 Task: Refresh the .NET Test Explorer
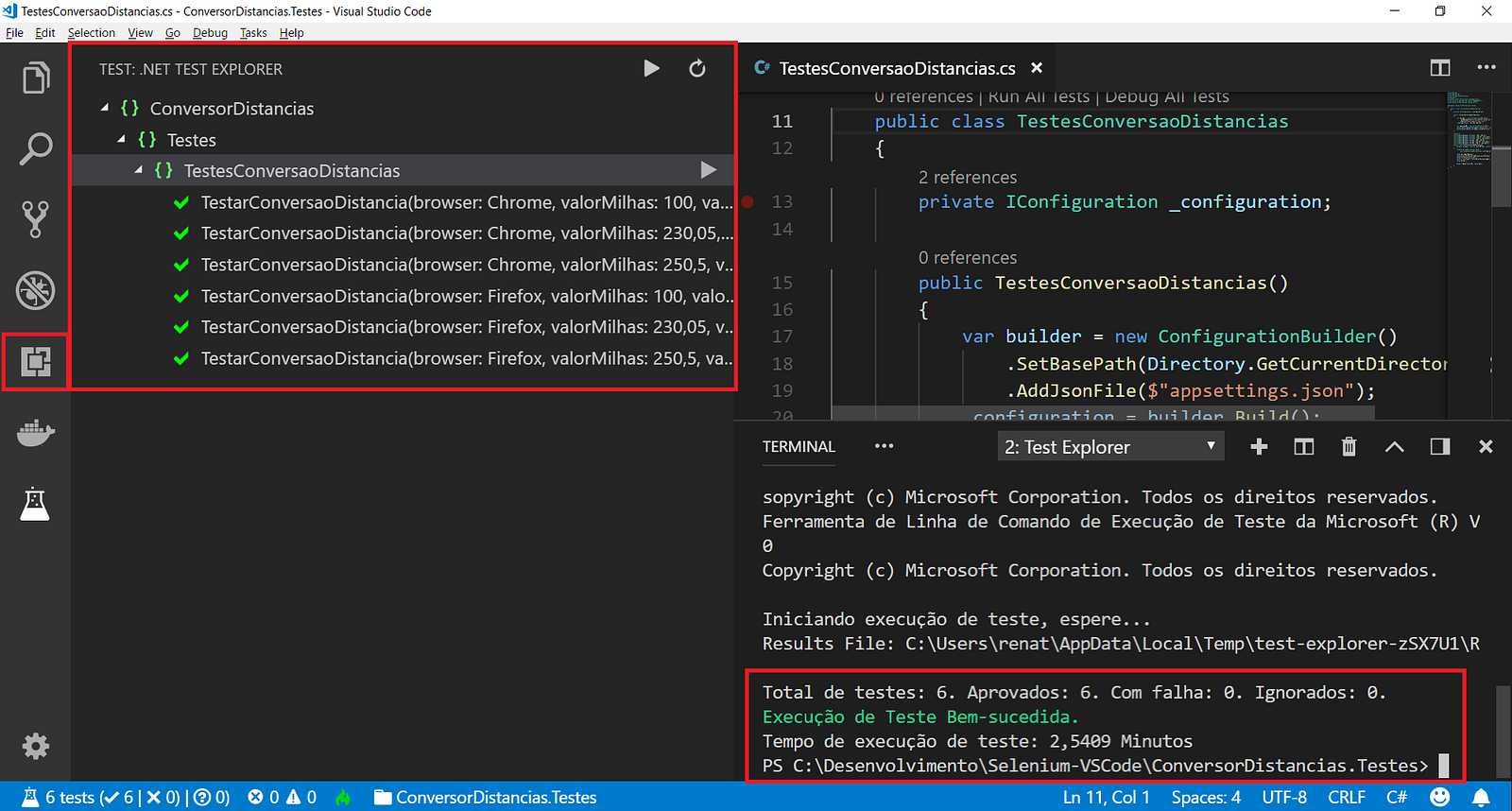697,68
